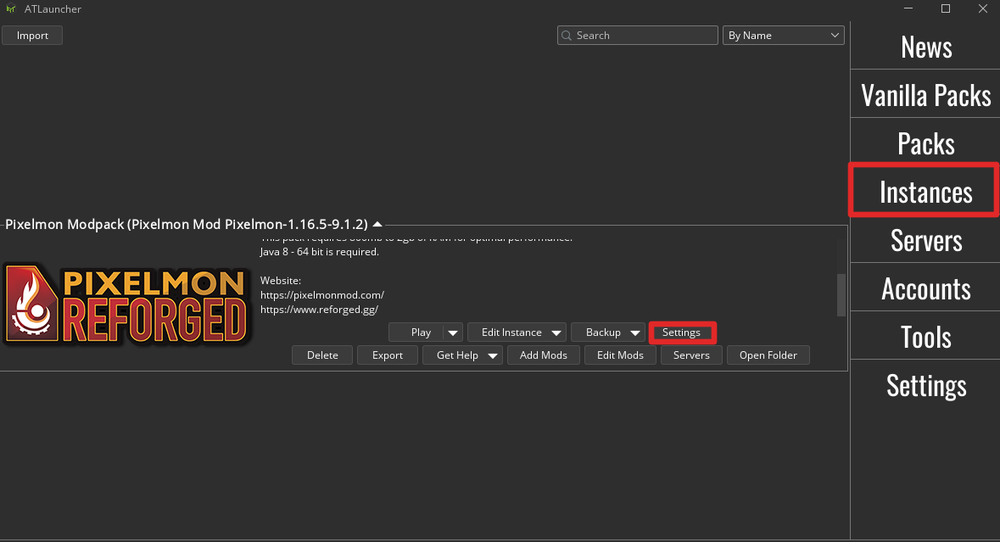Collapse the Pixelmon Modpack instance header

[377, 225]
